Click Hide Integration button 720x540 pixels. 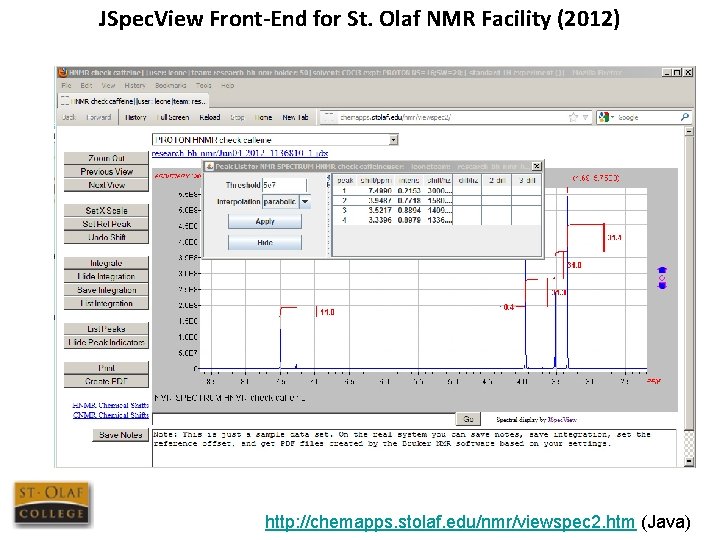click(x=106, y=276)
